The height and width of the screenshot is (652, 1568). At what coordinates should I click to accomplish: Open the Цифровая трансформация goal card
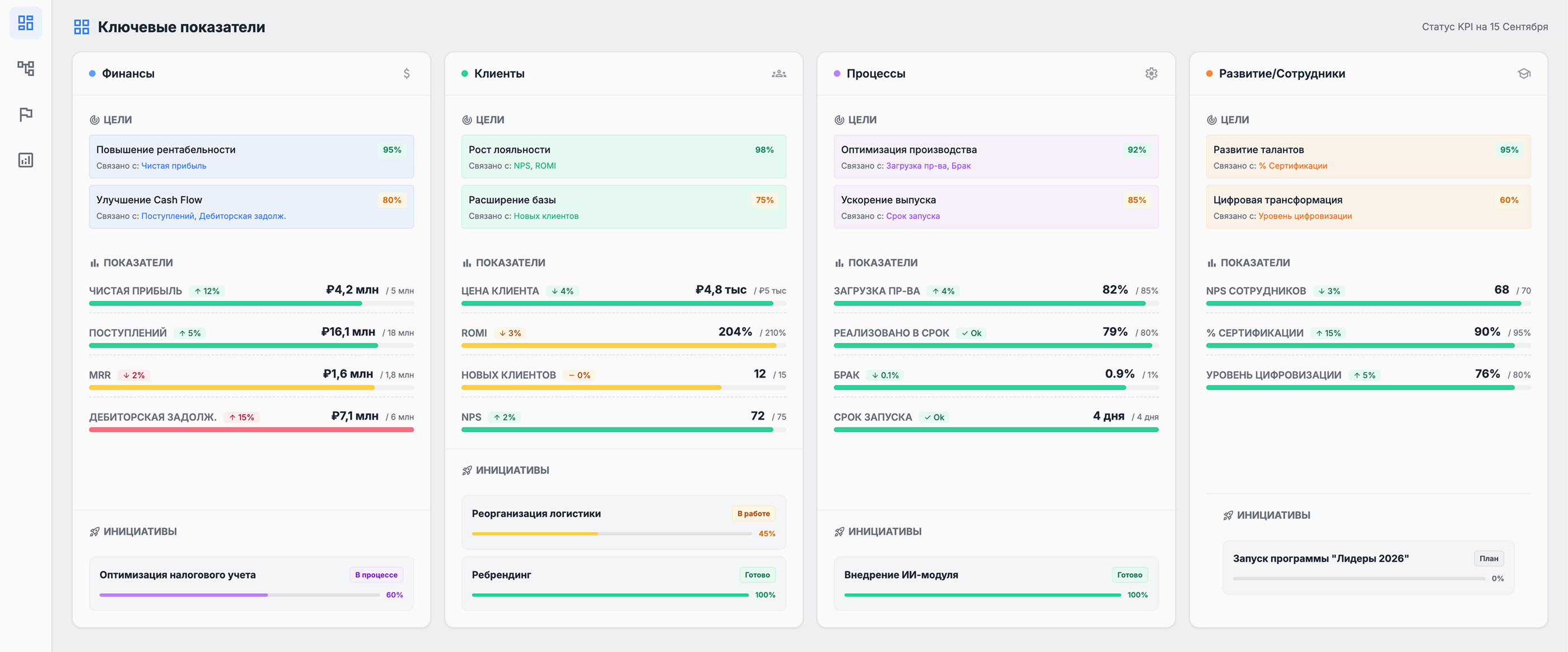coord(1368,207)
